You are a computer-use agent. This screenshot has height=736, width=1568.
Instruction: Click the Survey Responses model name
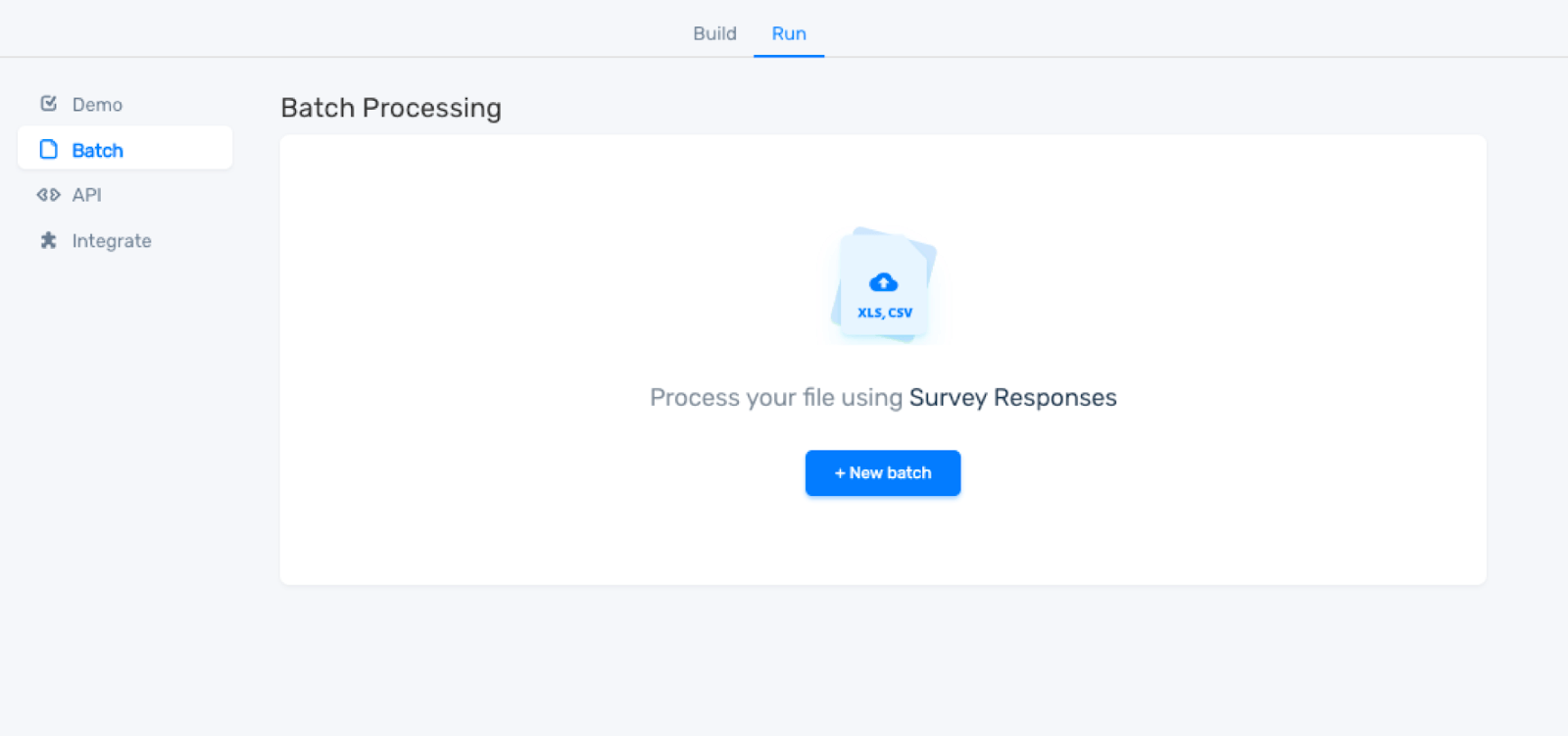[1012, 398]
